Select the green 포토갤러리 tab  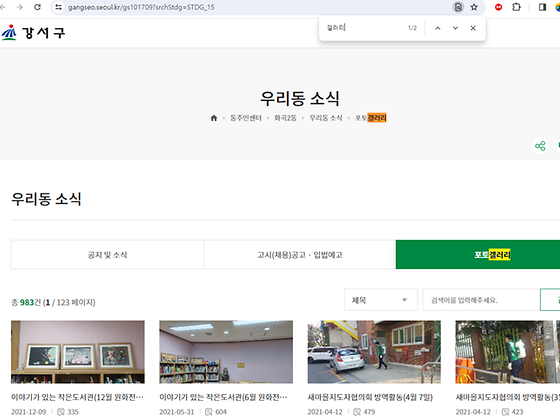pyautogui.click(x=478, y=255)
